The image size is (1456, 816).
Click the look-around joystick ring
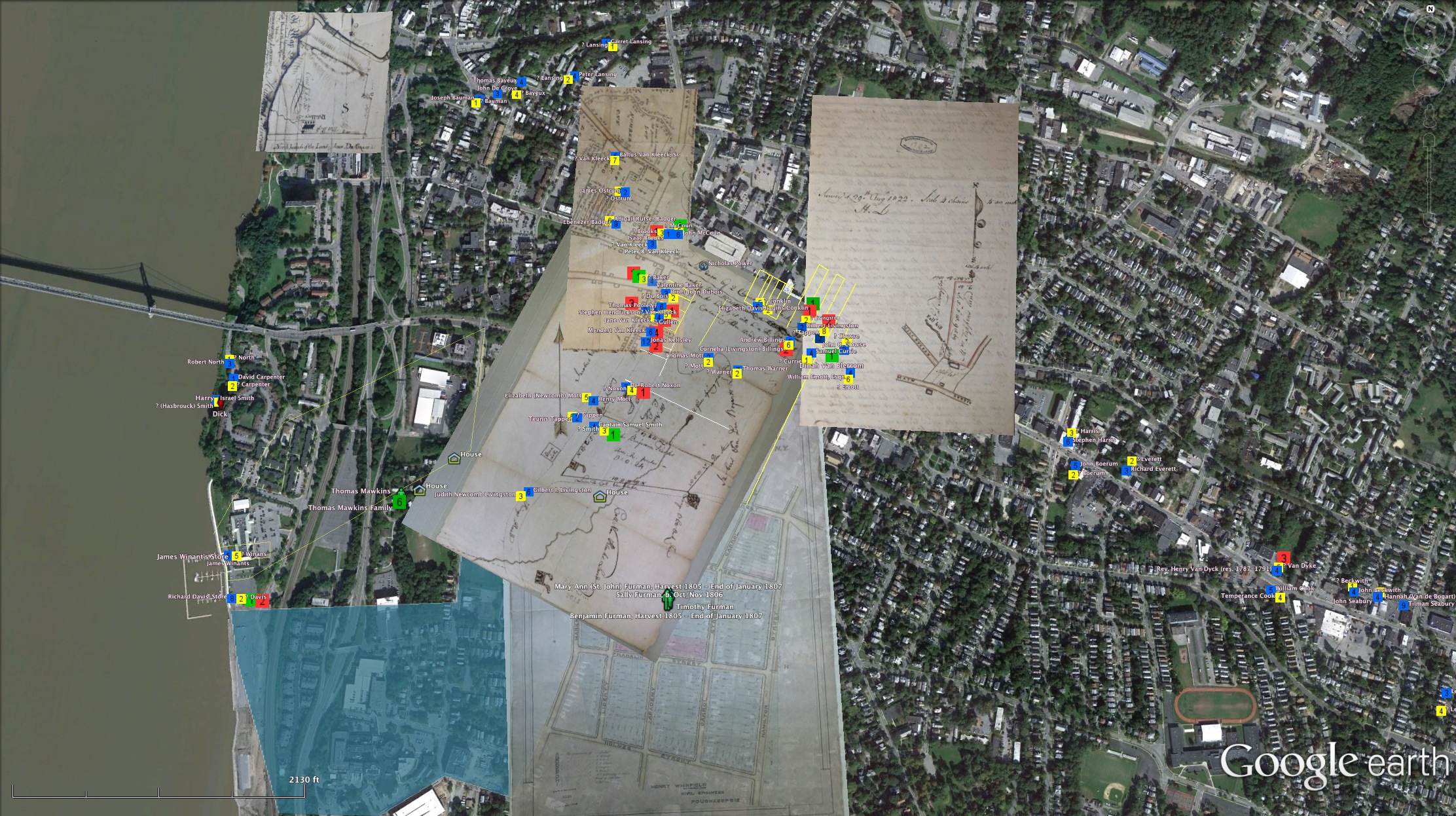point(1430,33)
